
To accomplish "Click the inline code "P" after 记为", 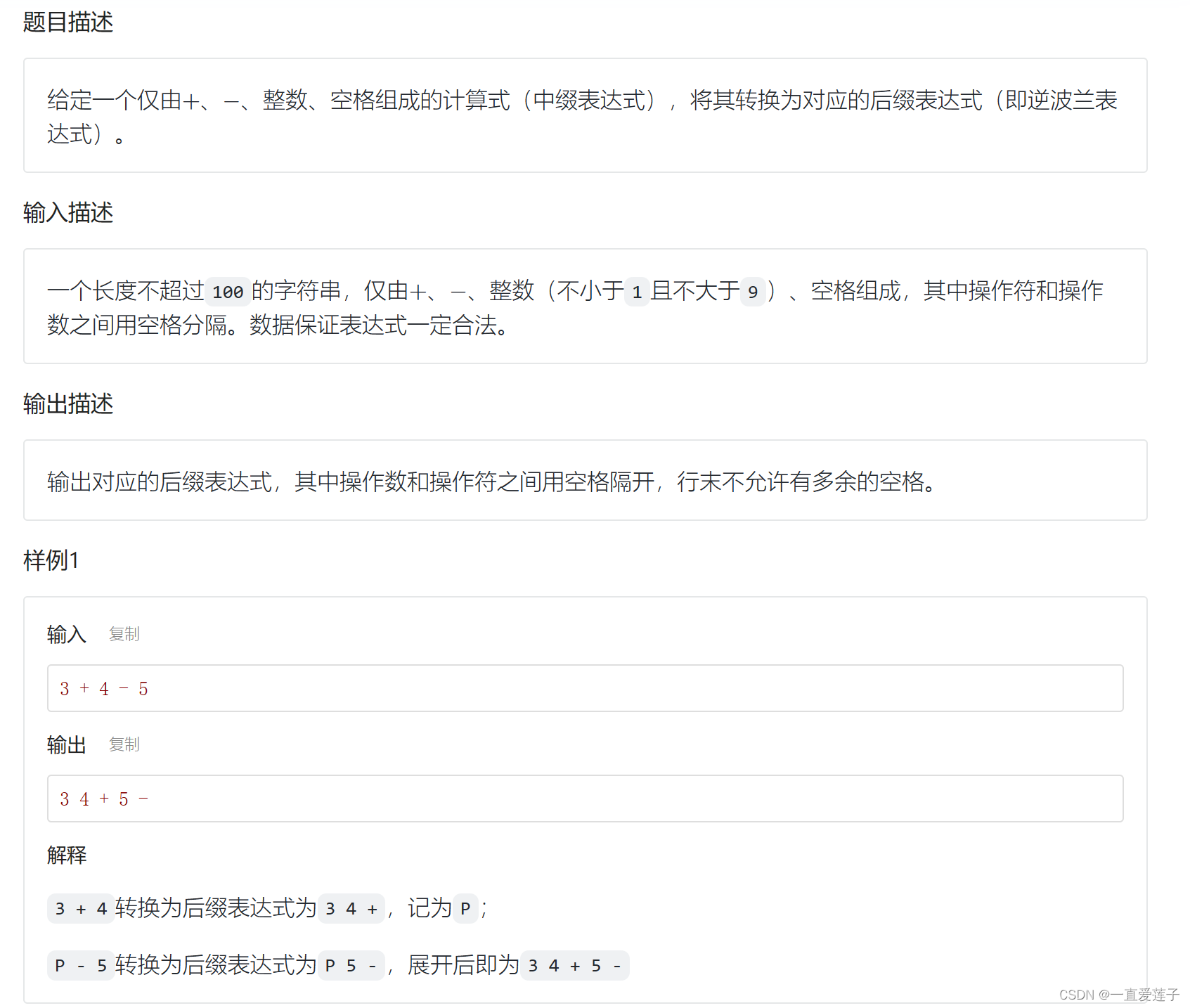I will 465,909.
